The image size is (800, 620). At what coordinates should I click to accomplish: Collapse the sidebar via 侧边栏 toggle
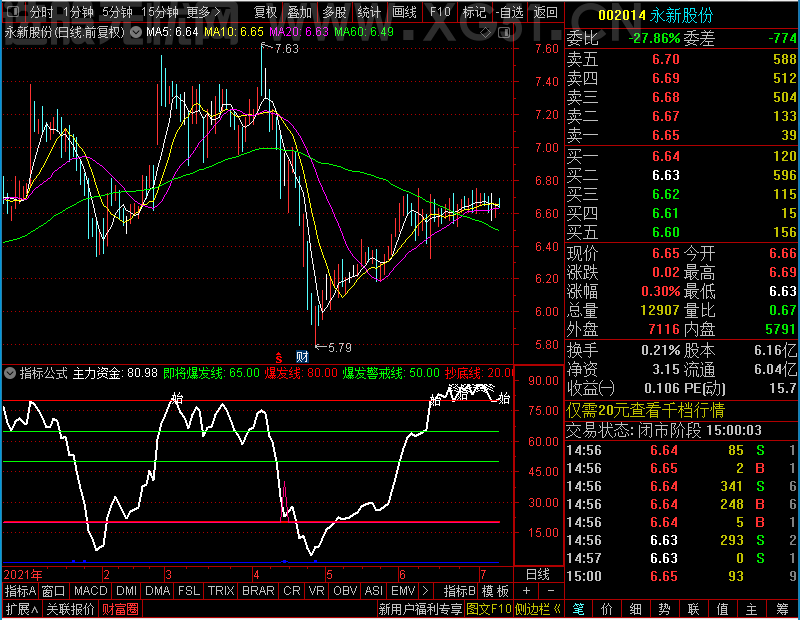pos(538,609)
